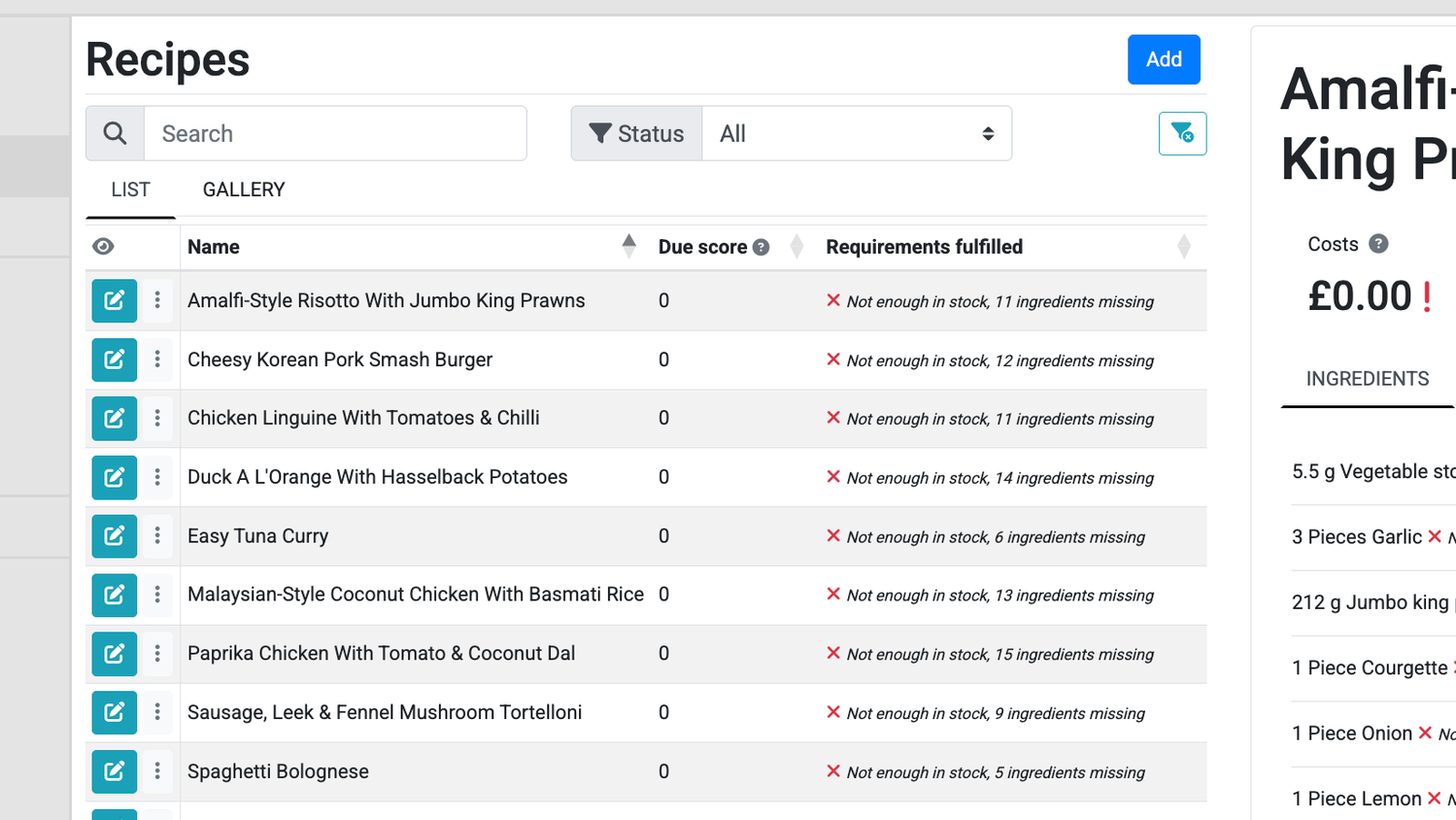Edit the Chicken Linguine With Tomatoes & Chilli recipe

(x=114, y=418)
